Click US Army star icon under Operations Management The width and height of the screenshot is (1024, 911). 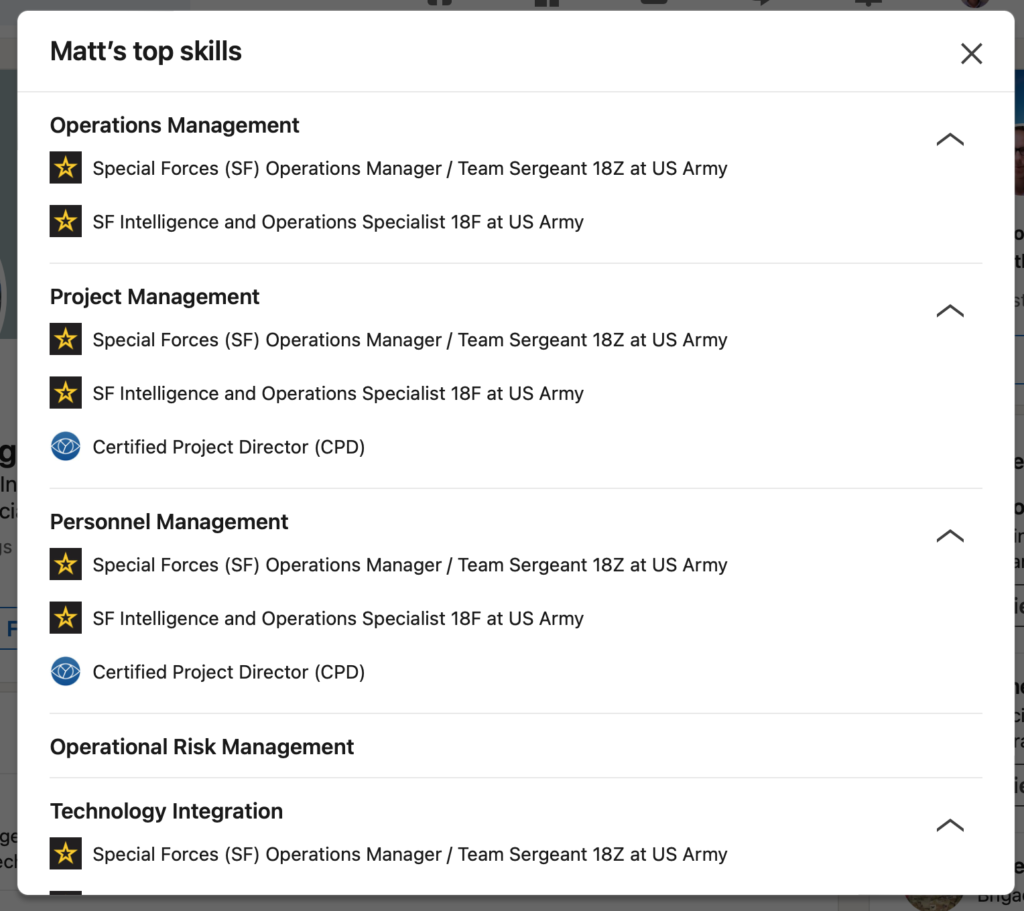(66, 168)
